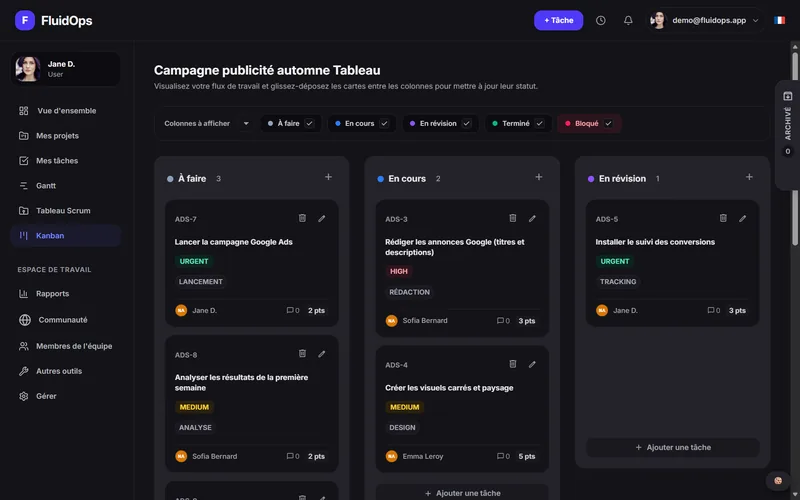Open Communauté section
800x500 pixels.
(65, 320)
